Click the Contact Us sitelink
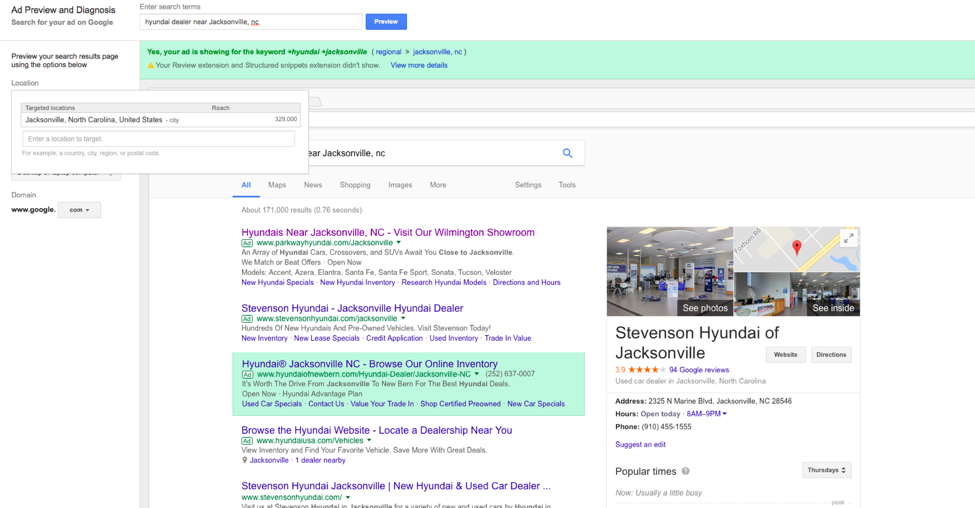 pyautogui.click(x=326, y=404)
